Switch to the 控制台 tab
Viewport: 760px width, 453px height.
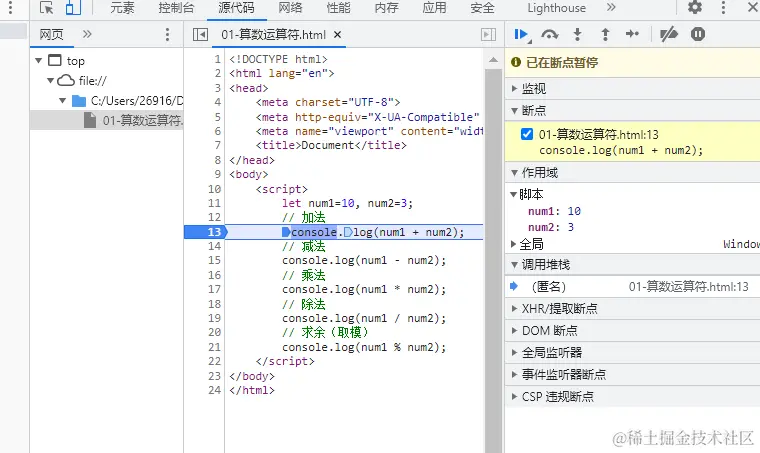click(176, 8)
